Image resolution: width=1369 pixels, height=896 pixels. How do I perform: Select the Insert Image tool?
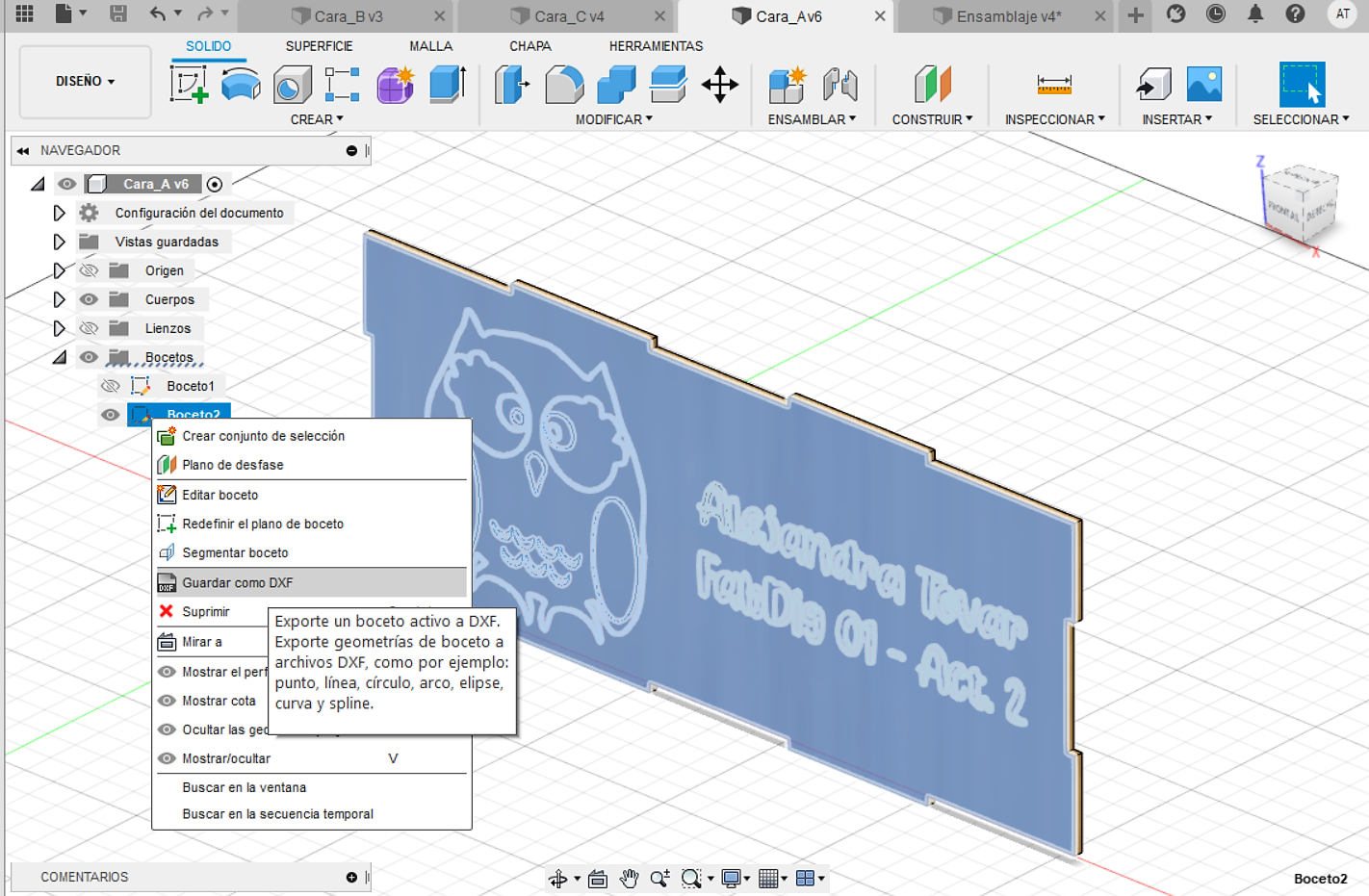(x=1203, y=85)
